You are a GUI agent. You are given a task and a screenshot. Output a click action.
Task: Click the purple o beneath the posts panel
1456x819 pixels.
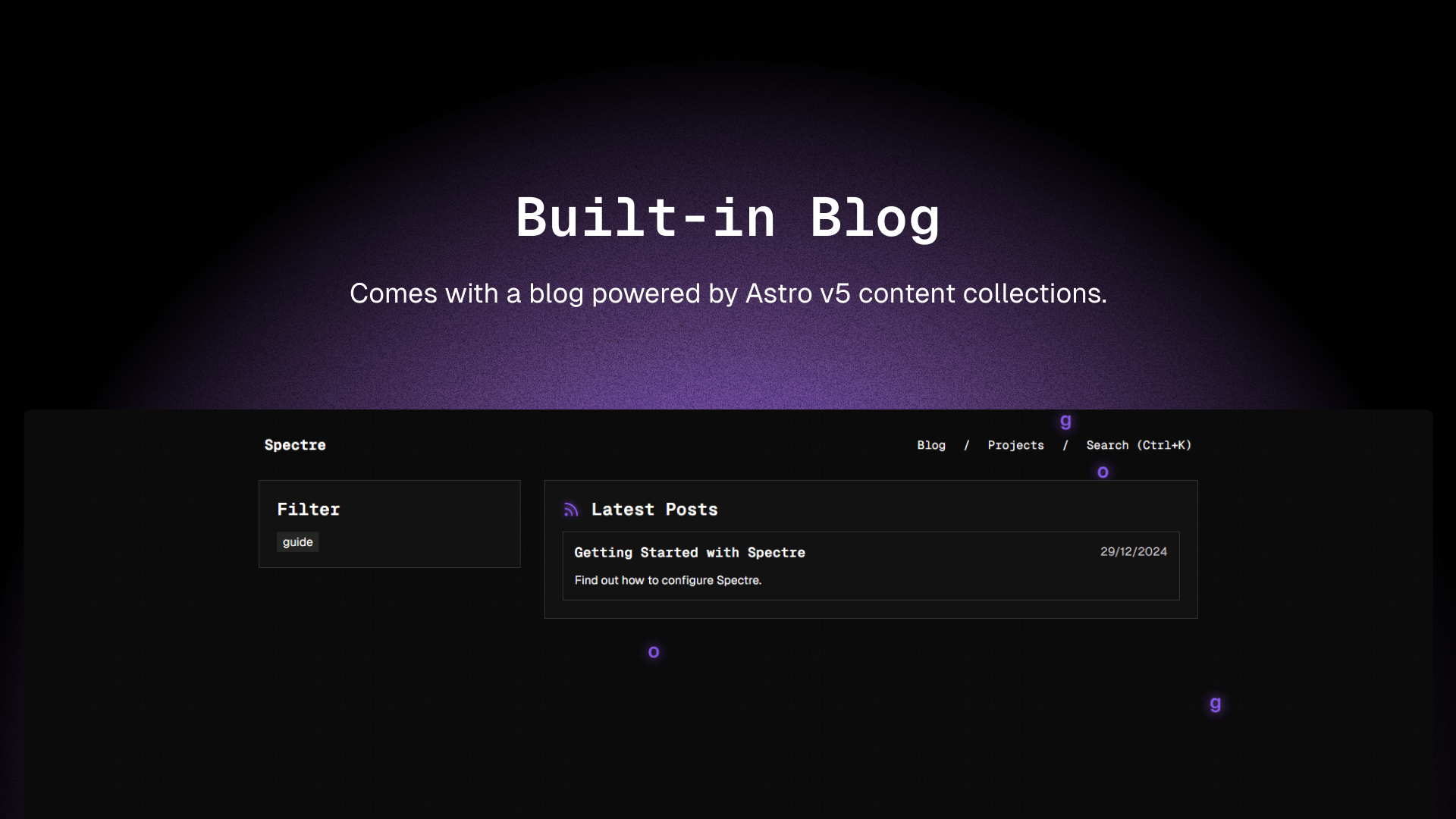(654, 652)
